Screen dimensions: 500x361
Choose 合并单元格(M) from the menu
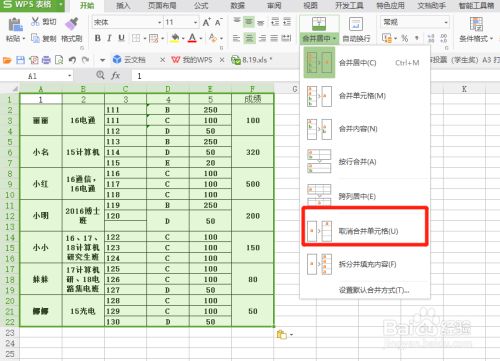(x=365, y=96)
